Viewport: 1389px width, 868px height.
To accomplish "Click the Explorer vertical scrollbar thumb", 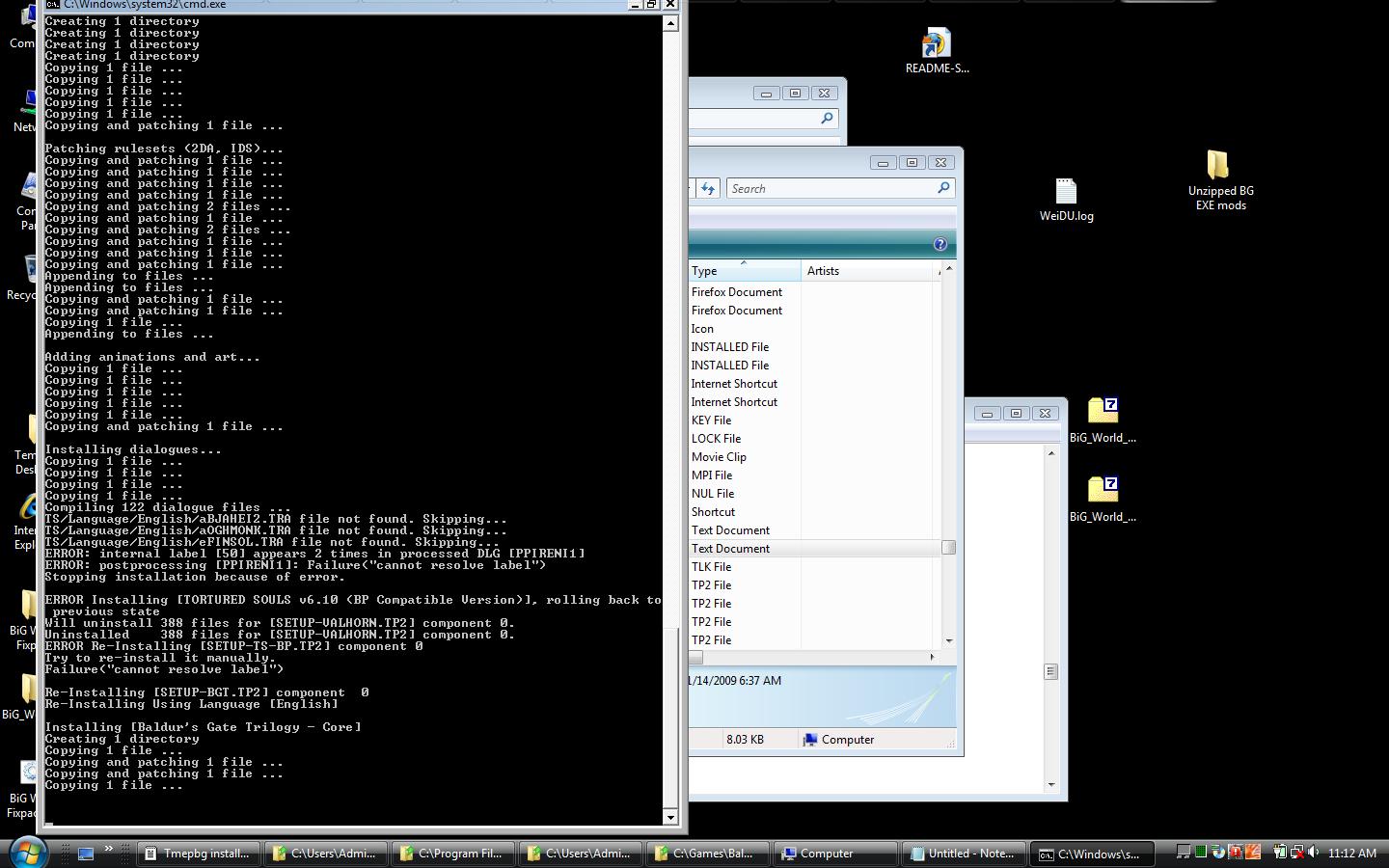I will [x=948, y=547].
